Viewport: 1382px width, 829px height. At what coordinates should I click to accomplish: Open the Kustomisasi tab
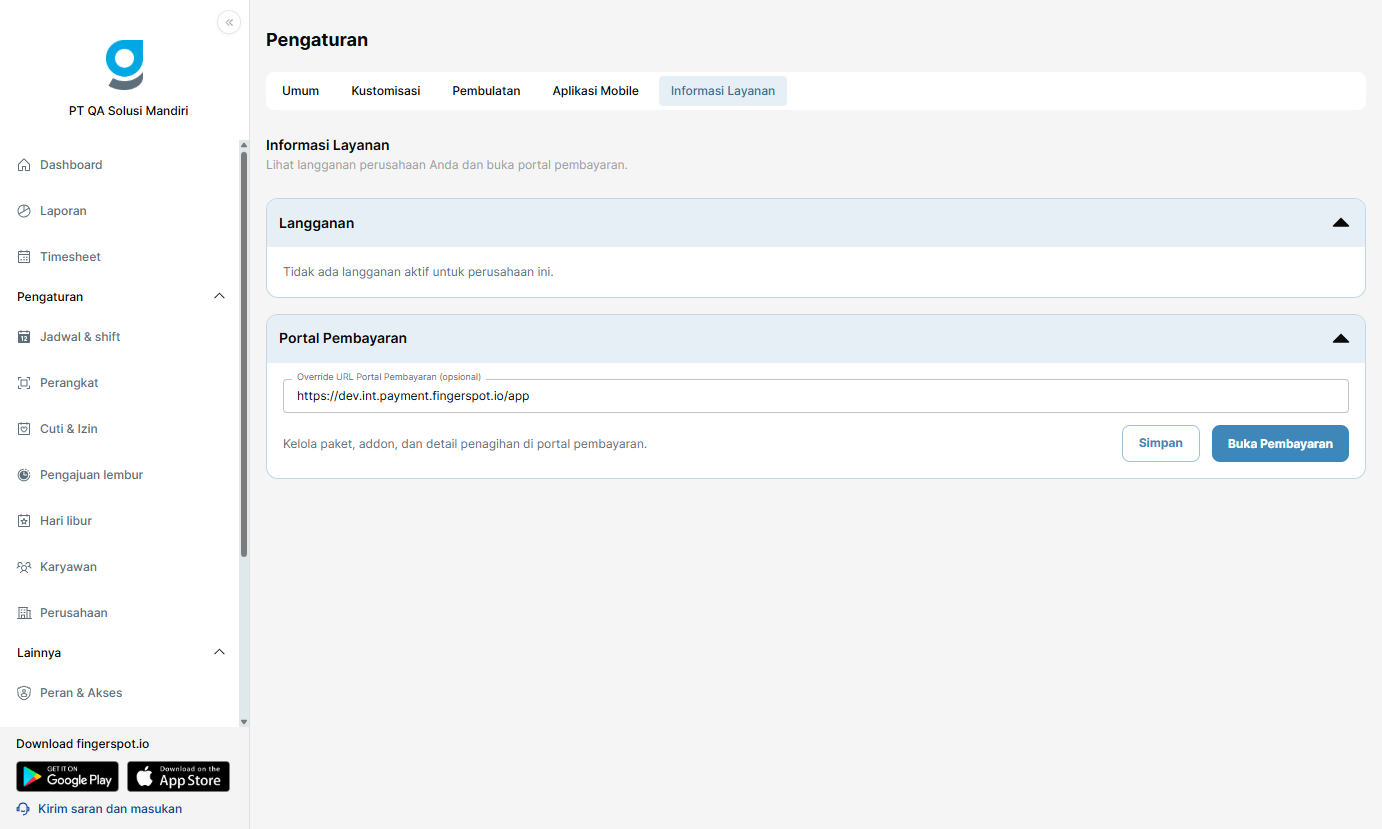(x=386, y=91)
